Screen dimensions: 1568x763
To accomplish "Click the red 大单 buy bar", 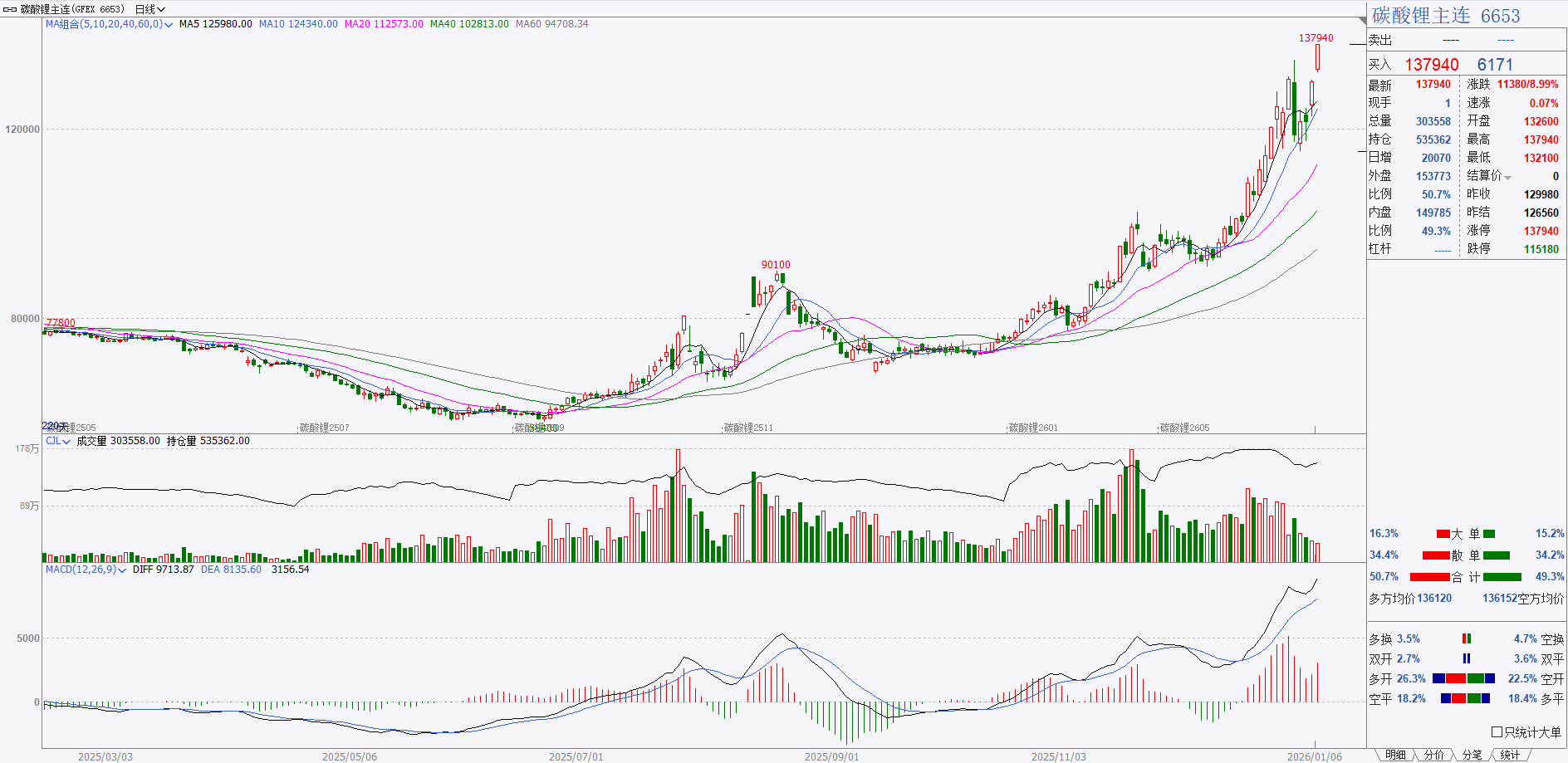I will [x=1443, y=534].
